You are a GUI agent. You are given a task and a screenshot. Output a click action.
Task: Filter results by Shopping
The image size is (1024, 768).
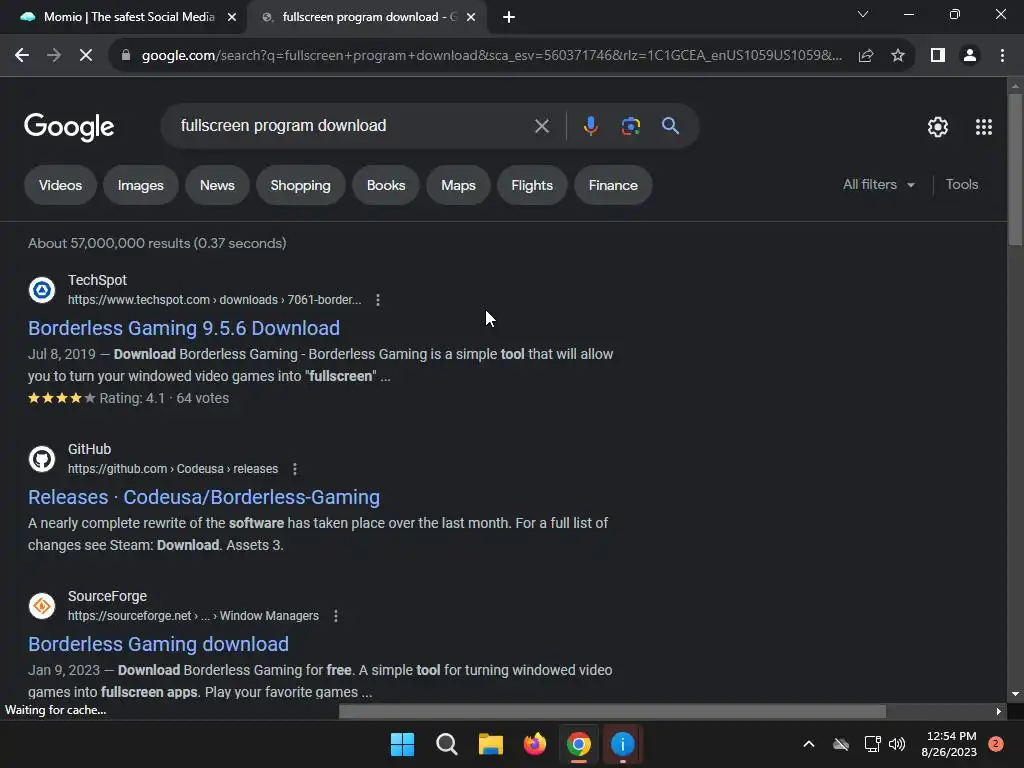pyautogui.click(x=300, y=185)
